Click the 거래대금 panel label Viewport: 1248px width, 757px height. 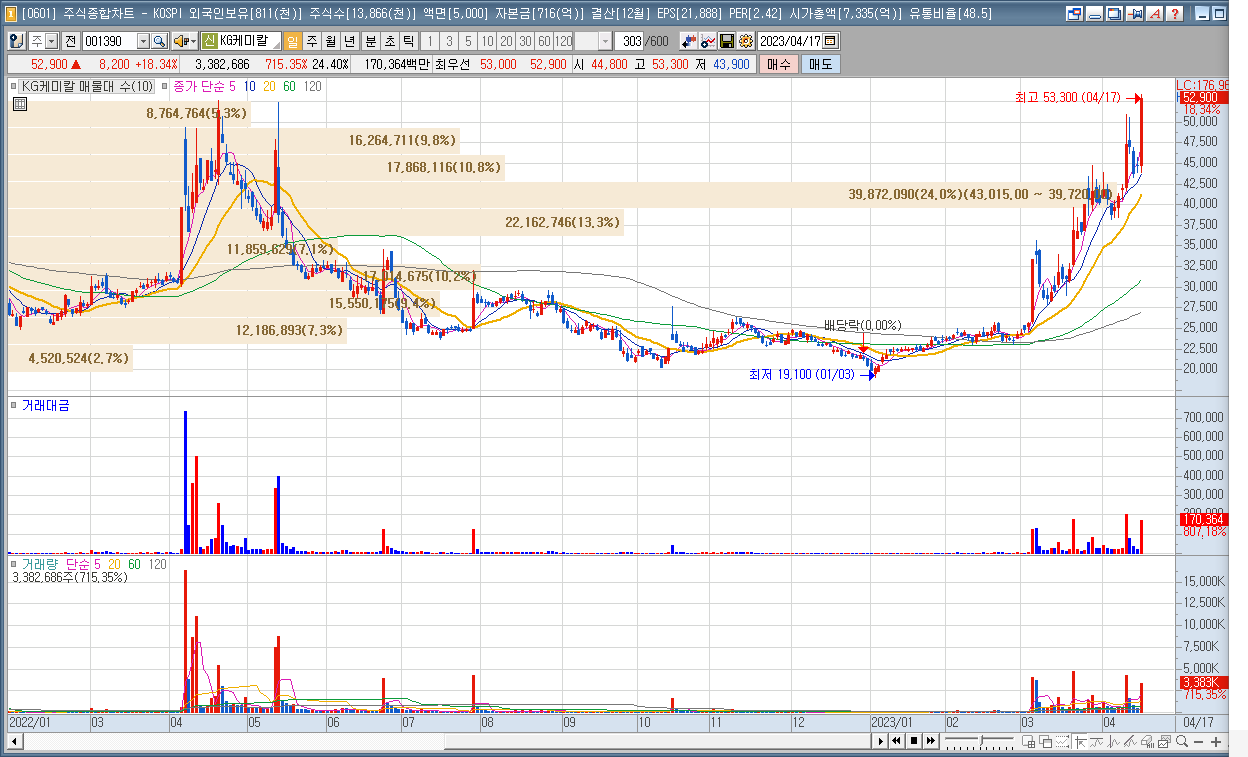(46, 405)
